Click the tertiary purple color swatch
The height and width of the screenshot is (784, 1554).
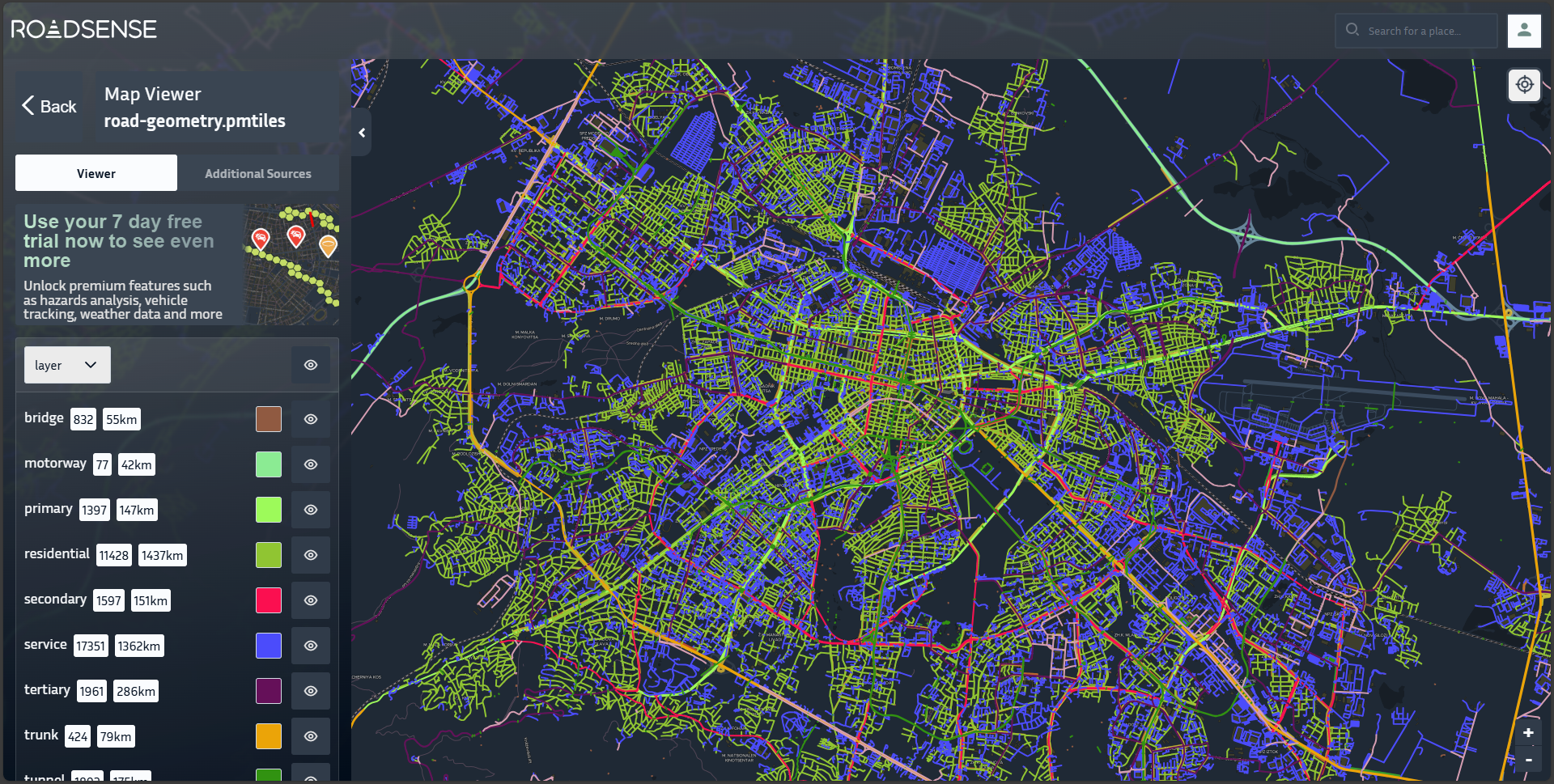[269, 691]
